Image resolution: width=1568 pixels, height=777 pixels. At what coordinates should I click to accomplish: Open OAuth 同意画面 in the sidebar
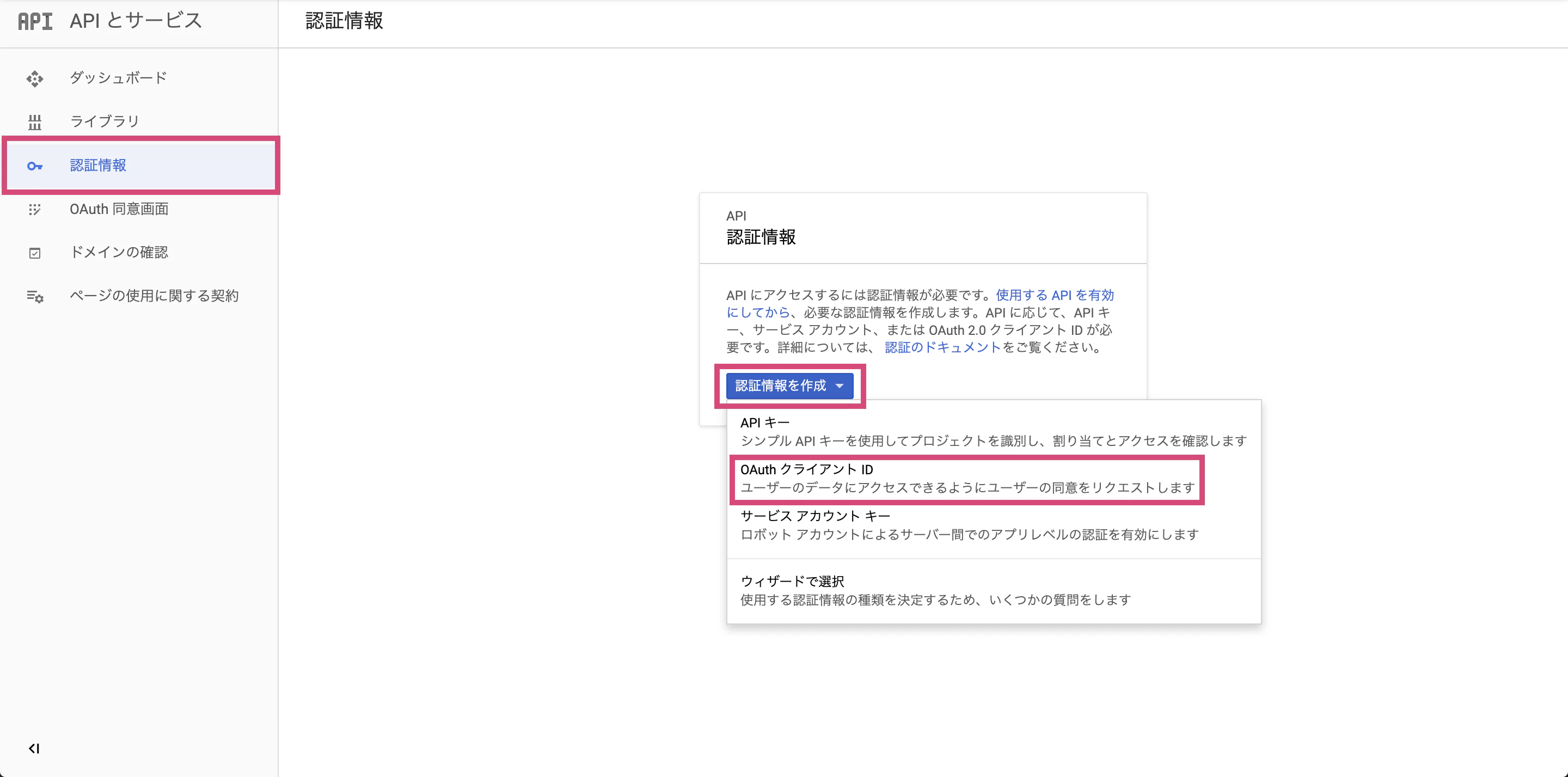coord(140,209)
